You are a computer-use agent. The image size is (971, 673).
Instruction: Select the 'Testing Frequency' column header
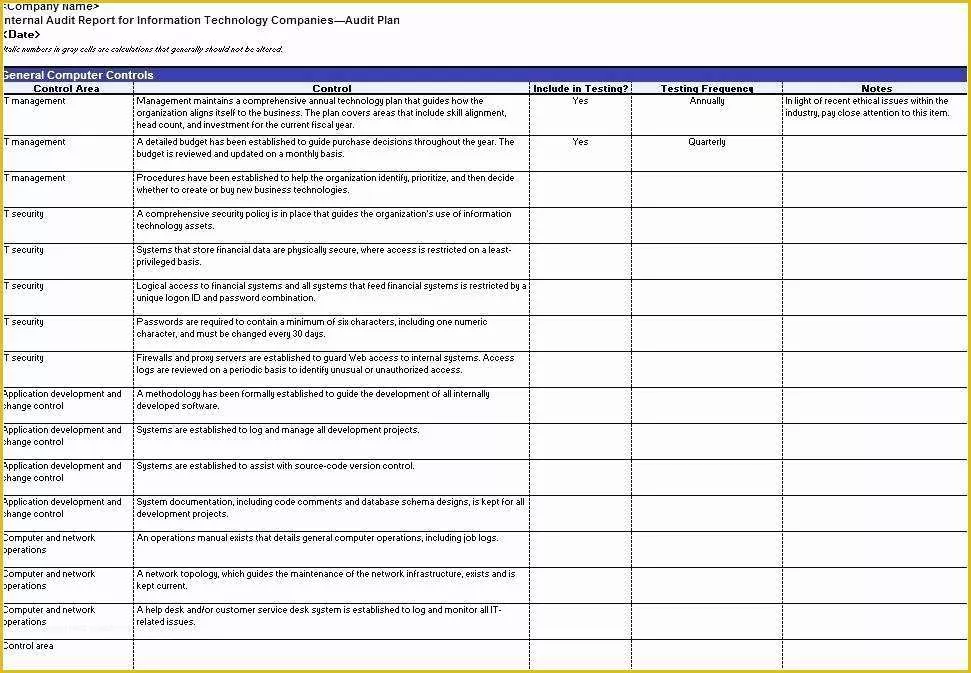coord(707,89)
